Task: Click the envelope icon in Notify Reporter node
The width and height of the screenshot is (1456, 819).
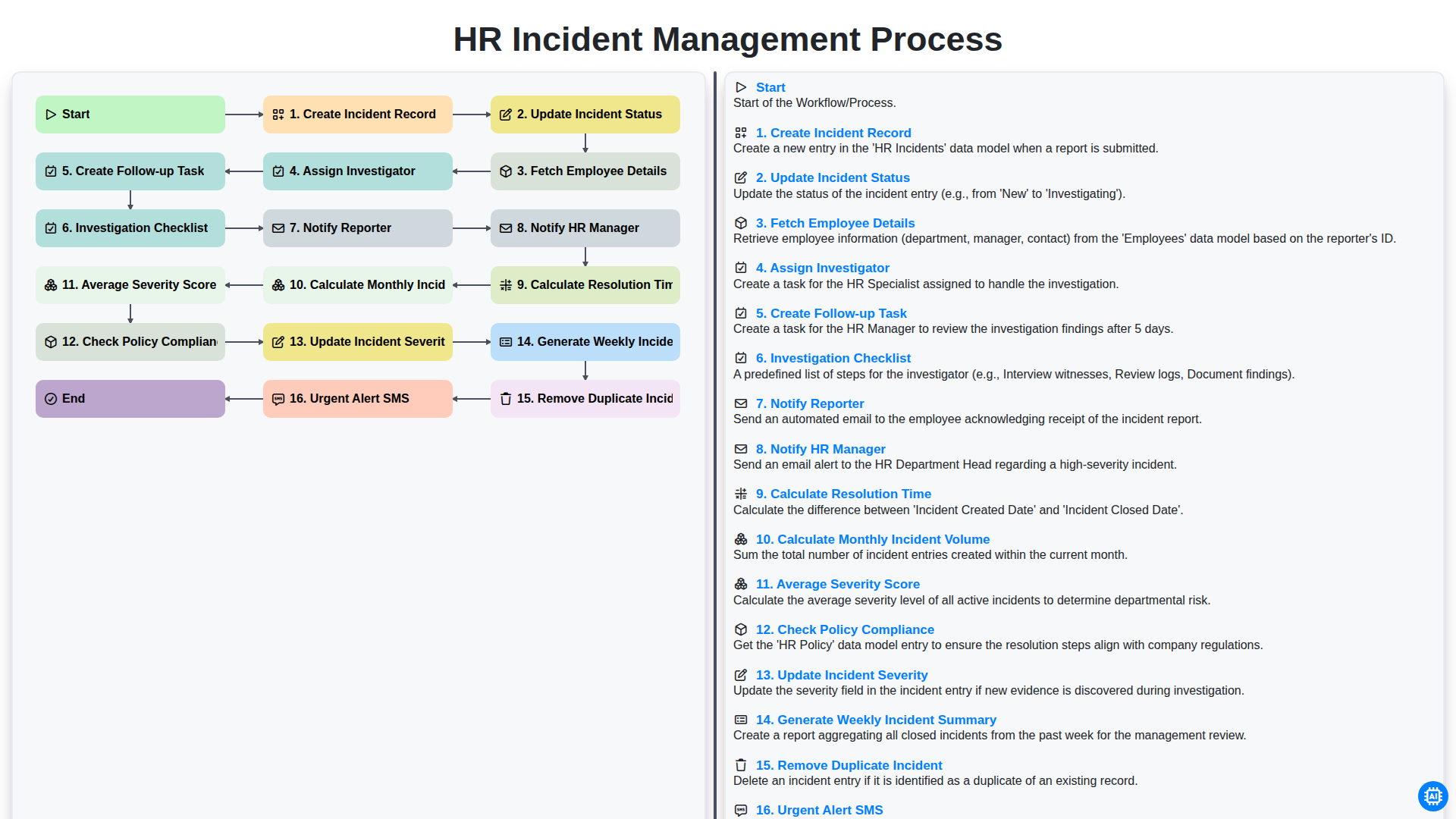Action: pos(278,228)
